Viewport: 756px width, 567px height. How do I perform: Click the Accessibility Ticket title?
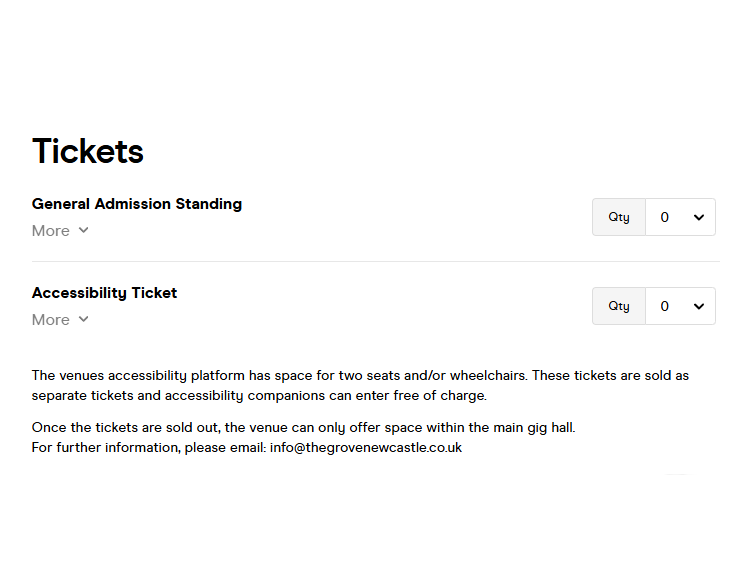[x=104, y=293]
